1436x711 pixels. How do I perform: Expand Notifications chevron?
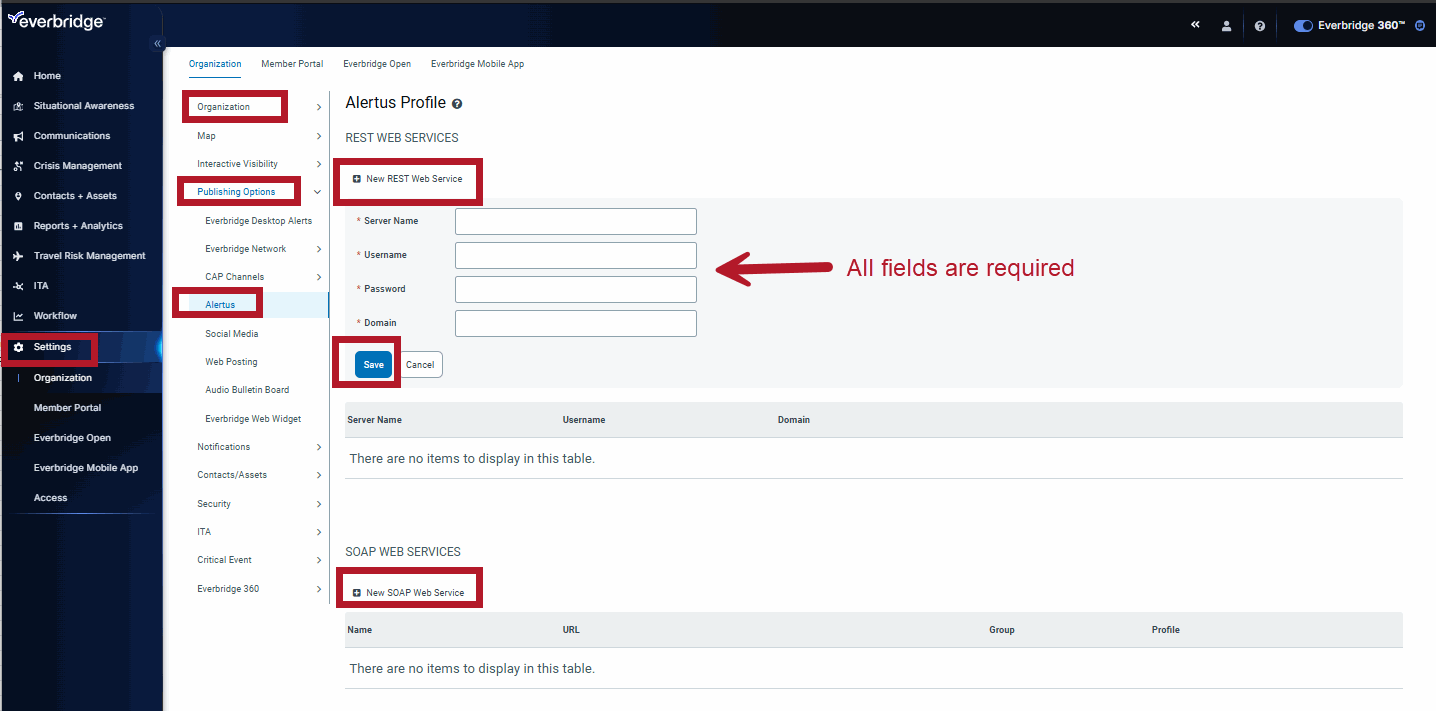(x=319, y=447)
